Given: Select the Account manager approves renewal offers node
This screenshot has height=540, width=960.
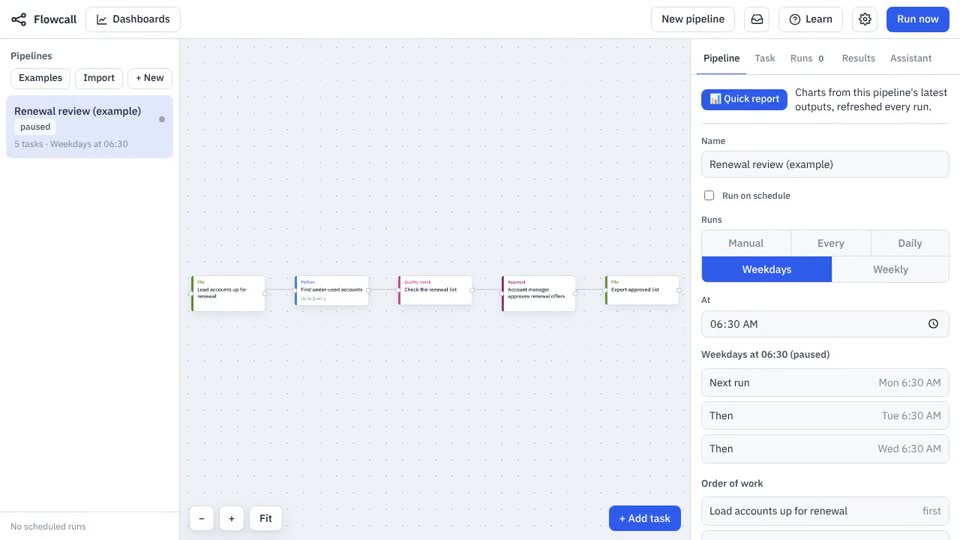Looking at the screenshot, I should click(538, 293).
